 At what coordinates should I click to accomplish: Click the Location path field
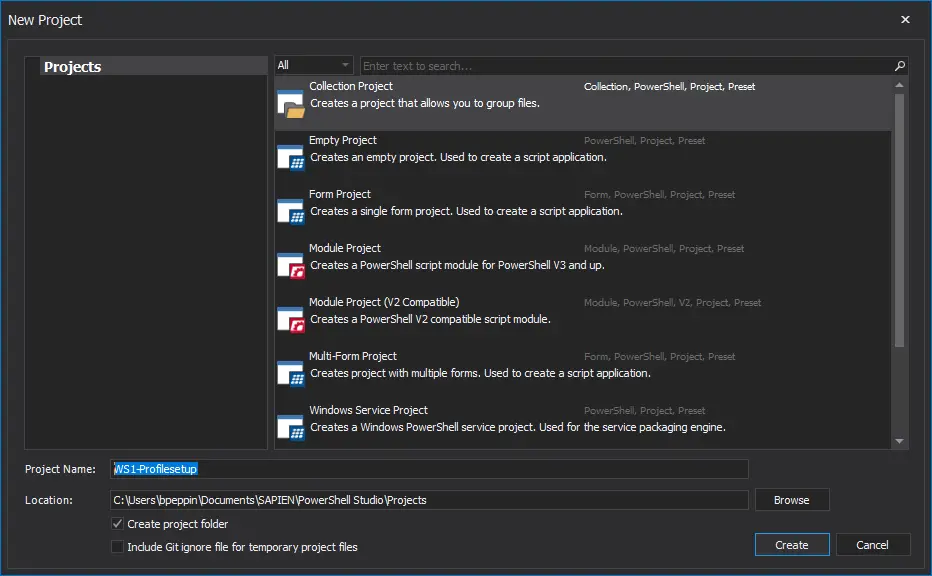coord(429,500)
